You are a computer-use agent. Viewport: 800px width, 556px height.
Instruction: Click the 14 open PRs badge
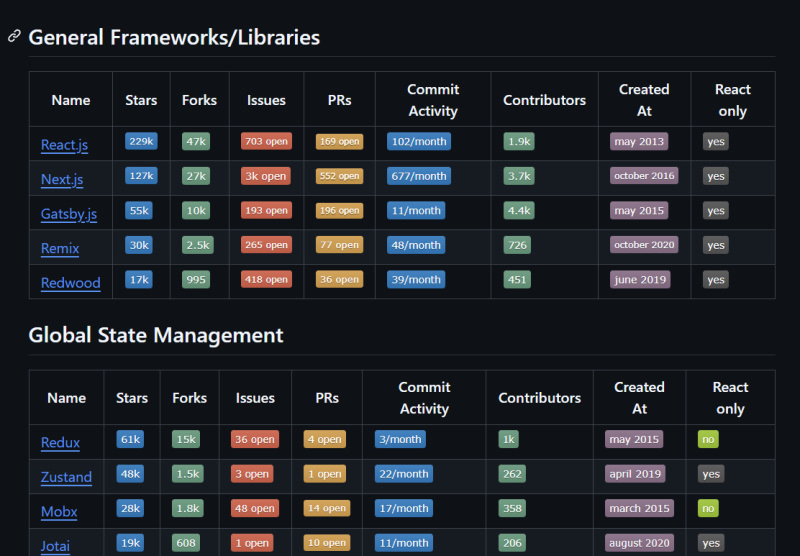pyautogui.click(x=327, y=509)
